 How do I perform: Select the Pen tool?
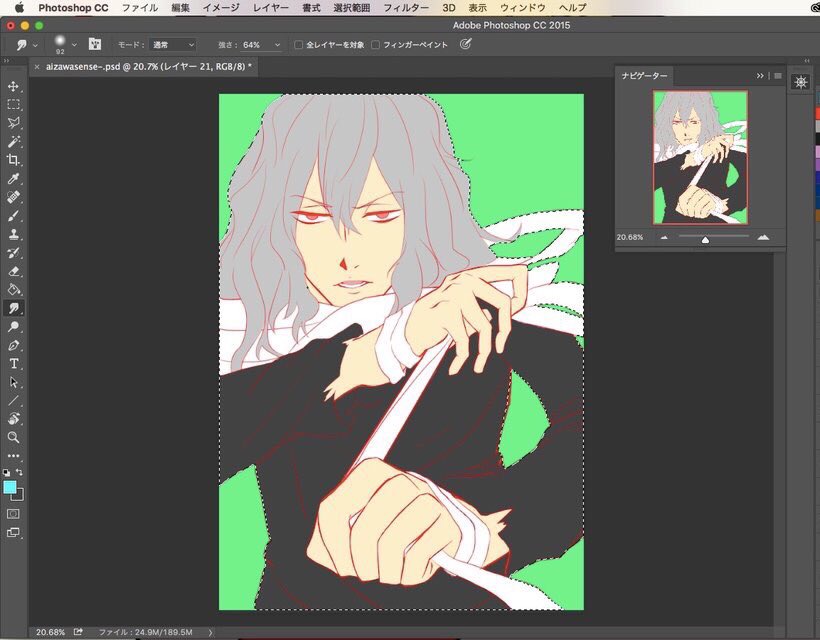point(14,345)
